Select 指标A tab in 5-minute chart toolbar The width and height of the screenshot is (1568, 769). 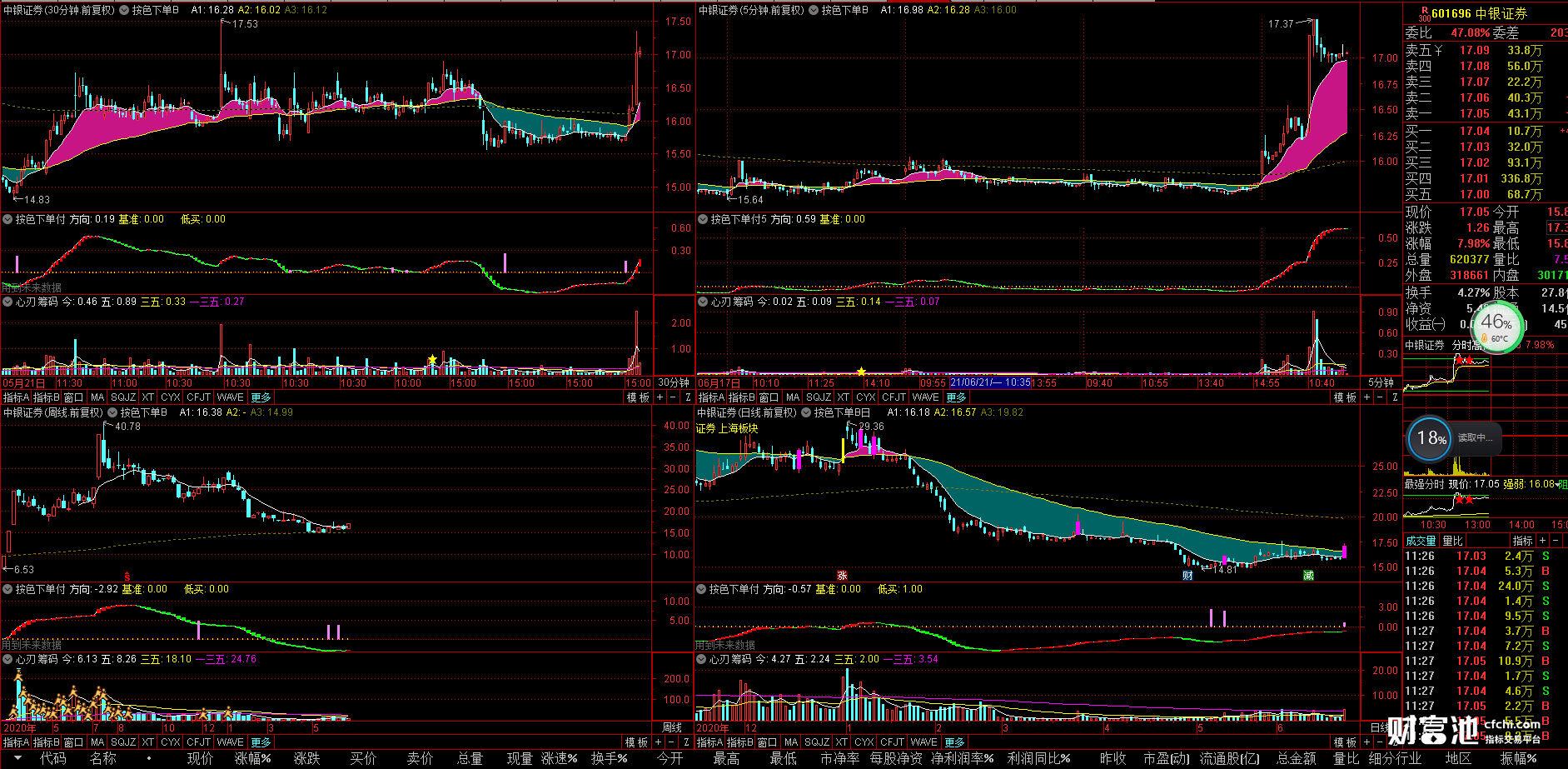[711, 397]
